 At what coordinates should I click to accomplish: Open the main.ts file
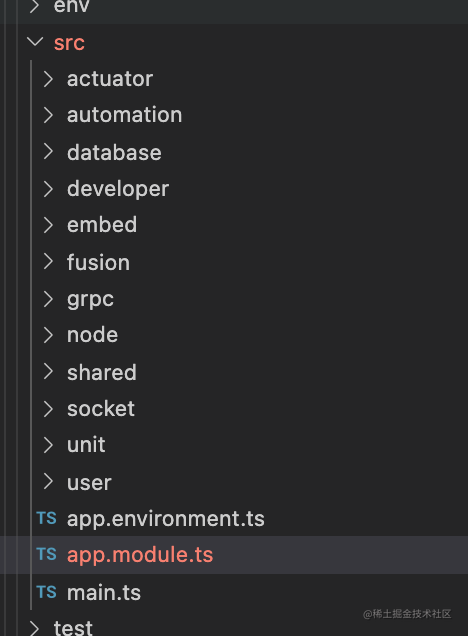104,593
